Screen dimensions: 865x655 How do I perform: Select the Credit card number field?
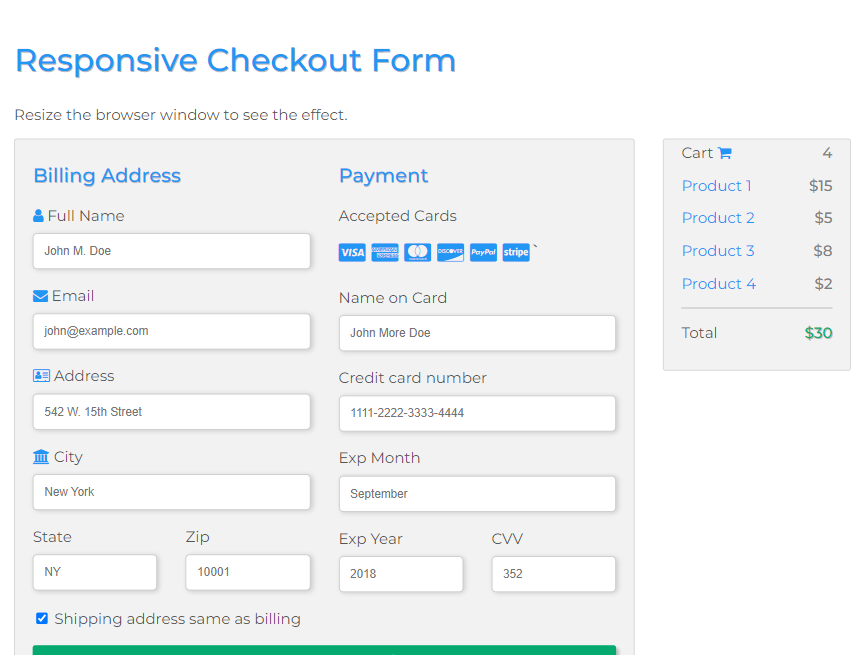[x=477, y=413]
